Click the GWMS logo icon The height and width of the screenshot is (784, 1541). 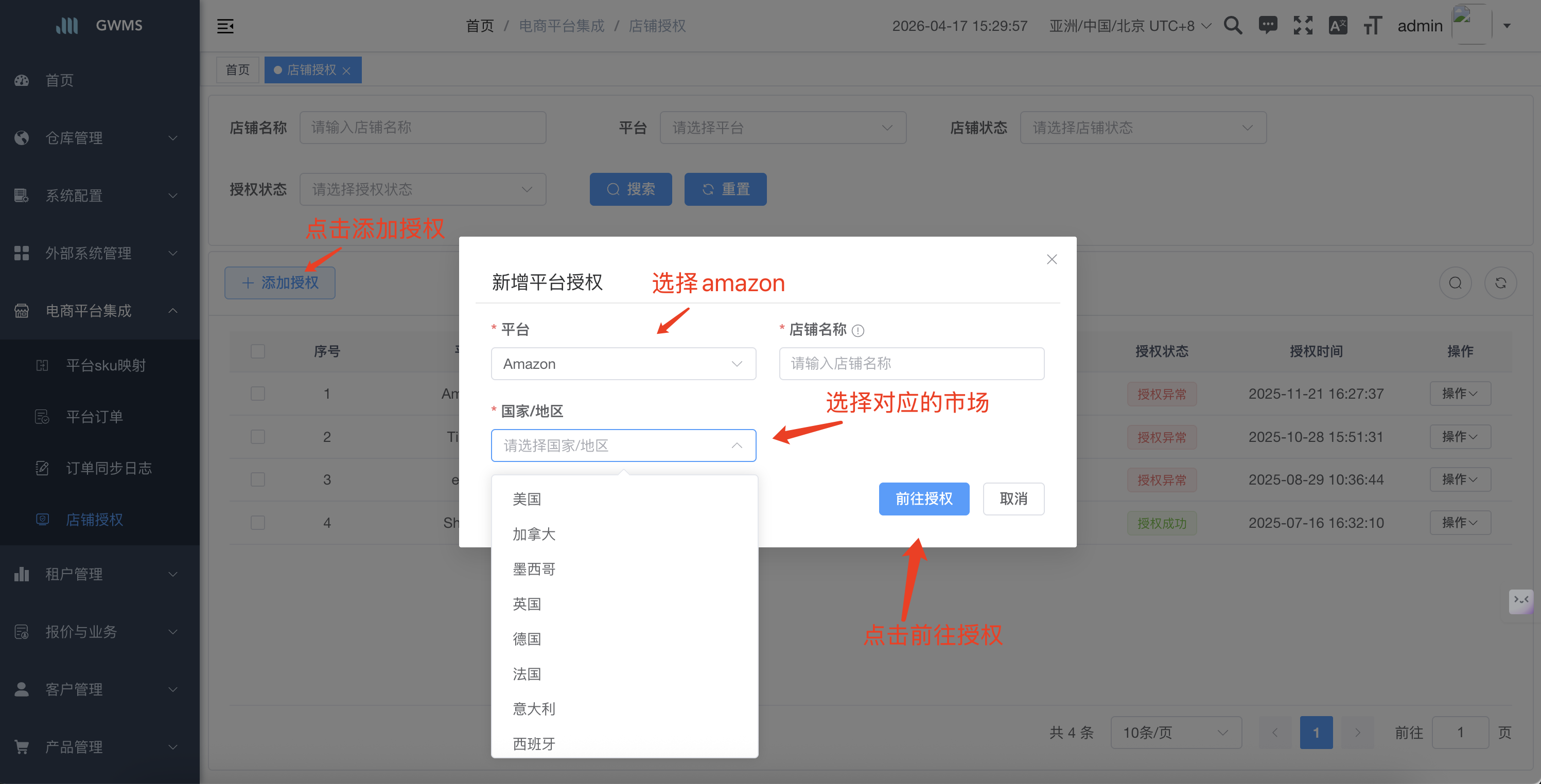pos(67,25)
